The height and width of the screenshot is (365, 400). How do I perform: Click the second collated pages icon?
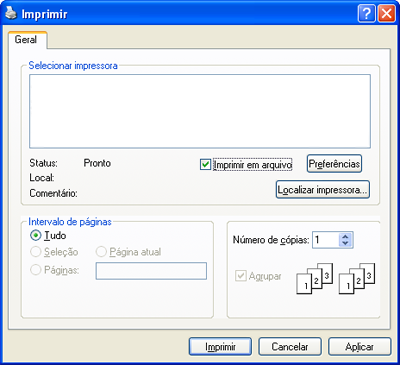click(357, 279)
